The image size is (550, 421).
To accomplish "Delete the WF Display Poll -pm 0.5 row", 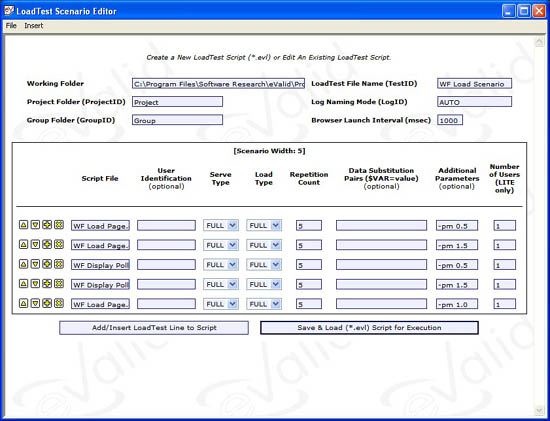I will [59, 264].
